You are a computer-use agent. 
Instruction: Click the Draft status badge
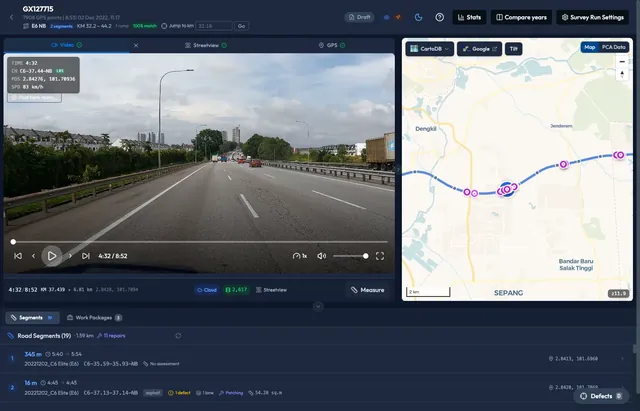(x=360, y=17)
